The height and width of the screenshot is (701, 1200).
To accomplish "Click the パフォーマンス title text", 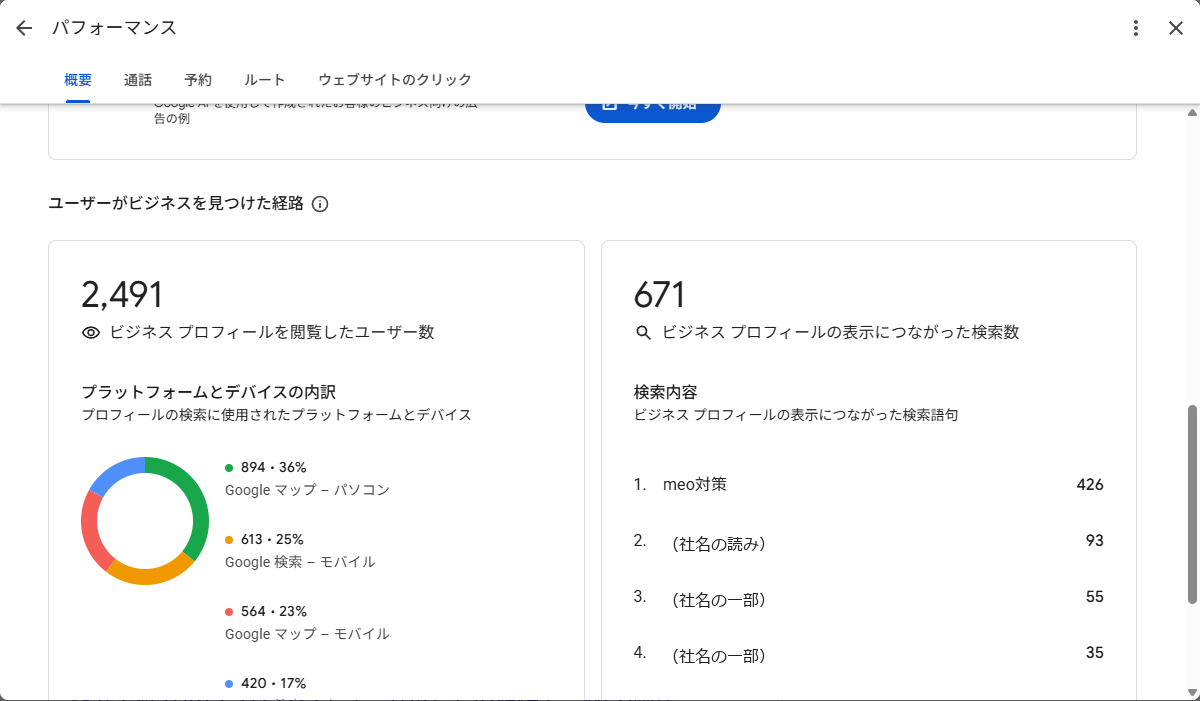I will [114, 28].
